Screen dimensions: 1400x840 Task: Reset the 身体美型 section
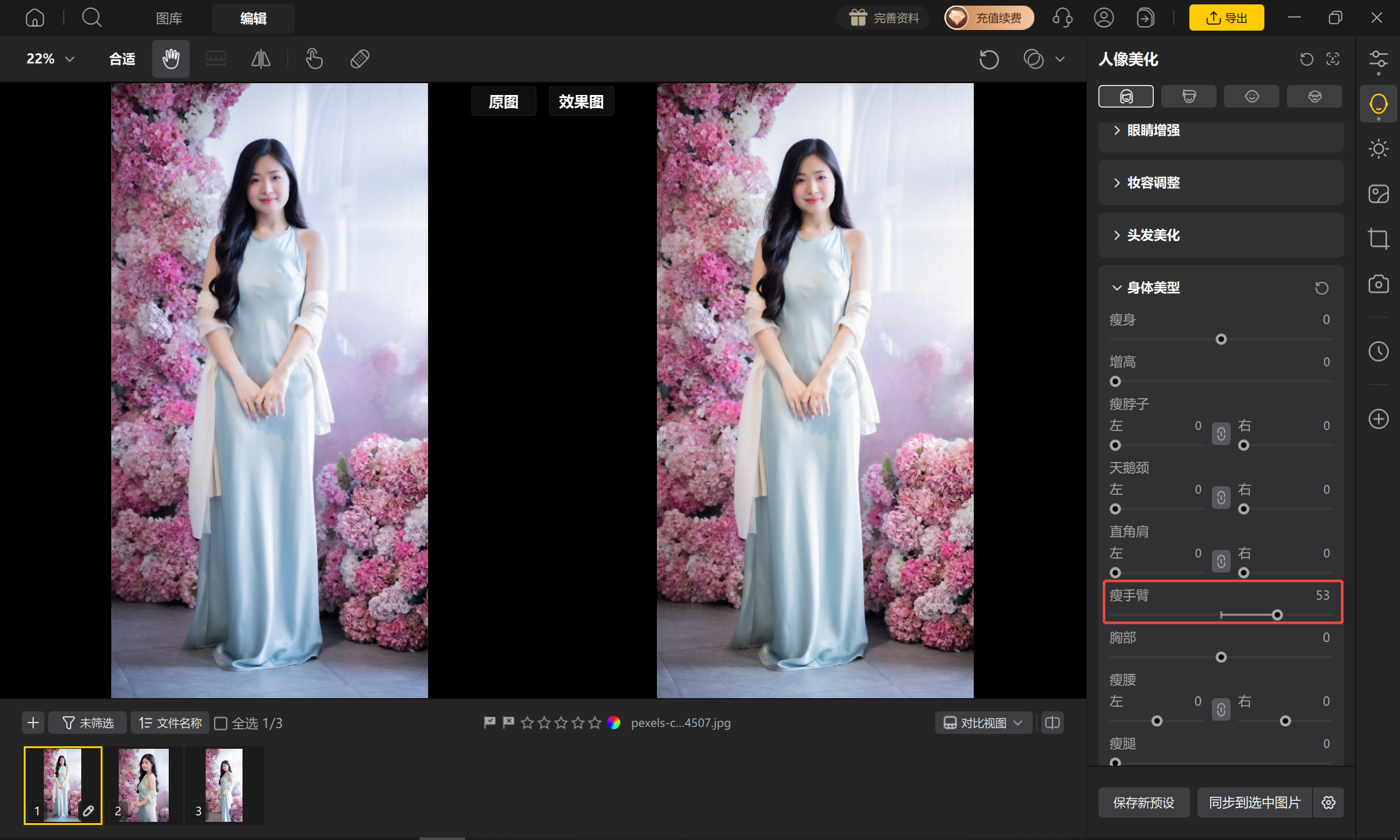1321,288
